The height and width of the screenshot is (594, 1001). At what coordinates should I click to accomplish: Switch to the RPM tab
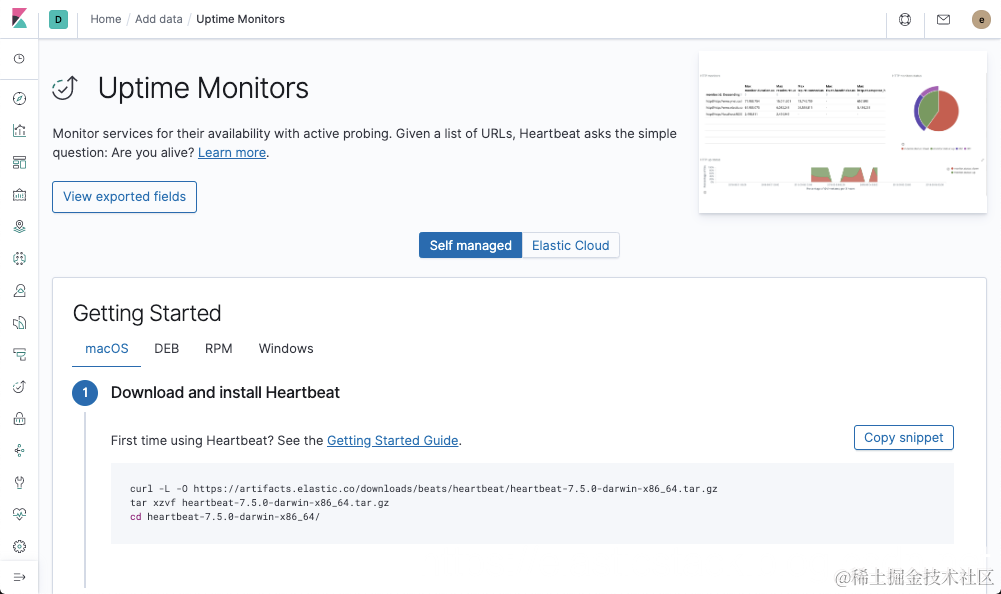[218, 349]
